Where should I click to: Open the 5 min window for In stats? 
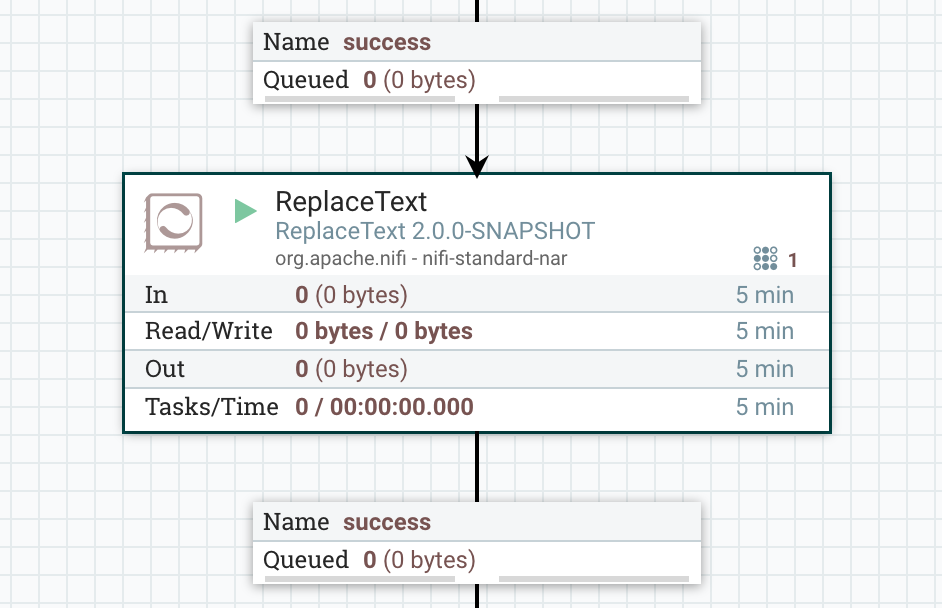coord(765,295)
